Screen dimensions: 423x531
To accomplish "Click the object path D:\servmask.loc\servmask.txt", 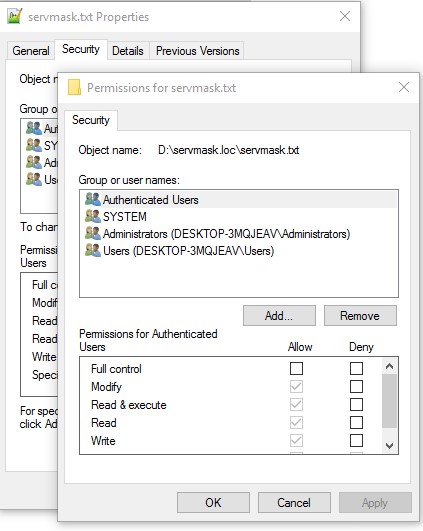I will [x=228, y=150].
